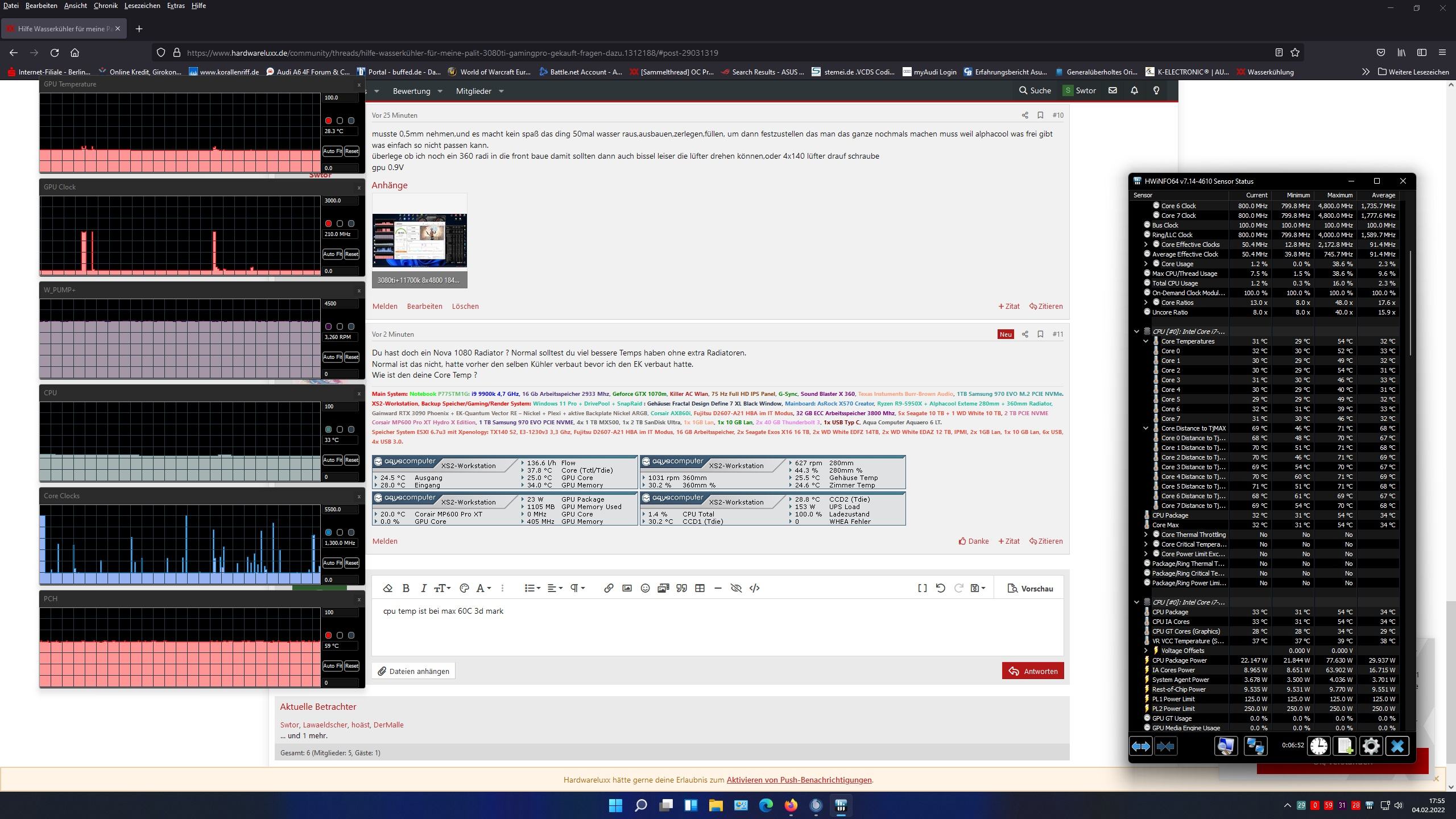The width and height of the screenshot is (1456, 819).
Task: Insert a link in the reply editor
Action: coord(609,588)
